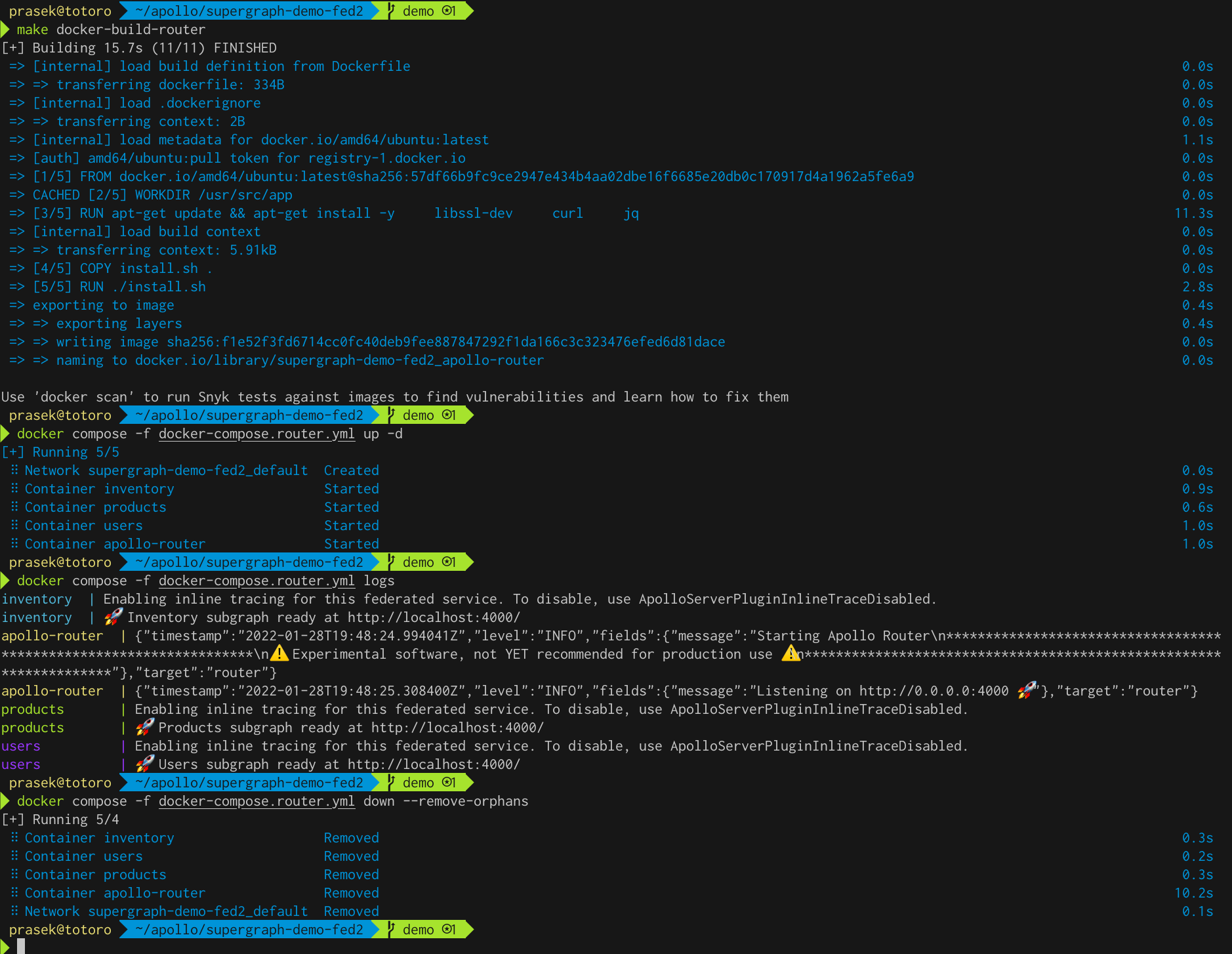
Task: Click Removed status of Container users
Action: [352, 856]
